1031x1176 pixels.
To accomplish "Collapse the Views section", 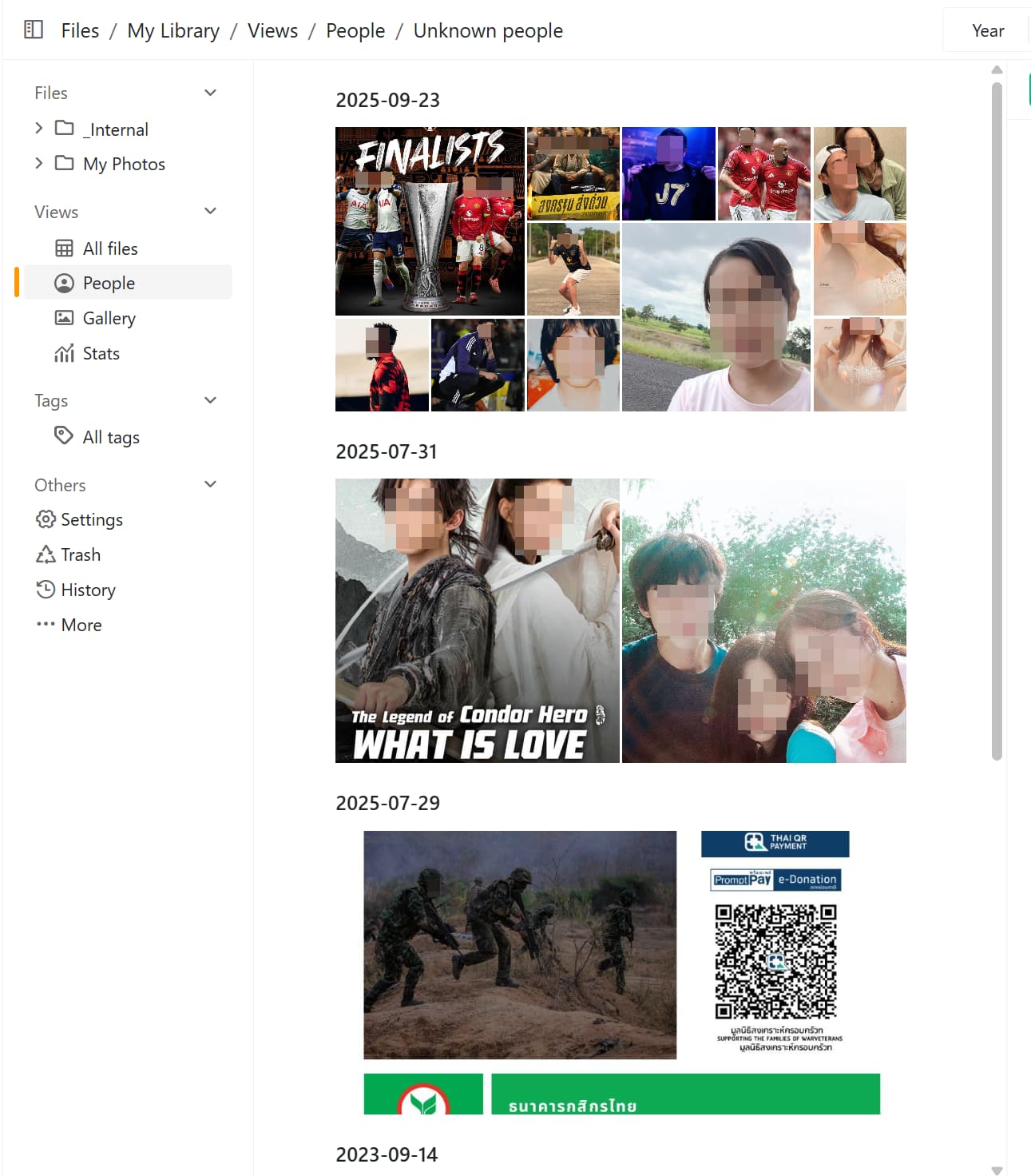I will (210, 212).
